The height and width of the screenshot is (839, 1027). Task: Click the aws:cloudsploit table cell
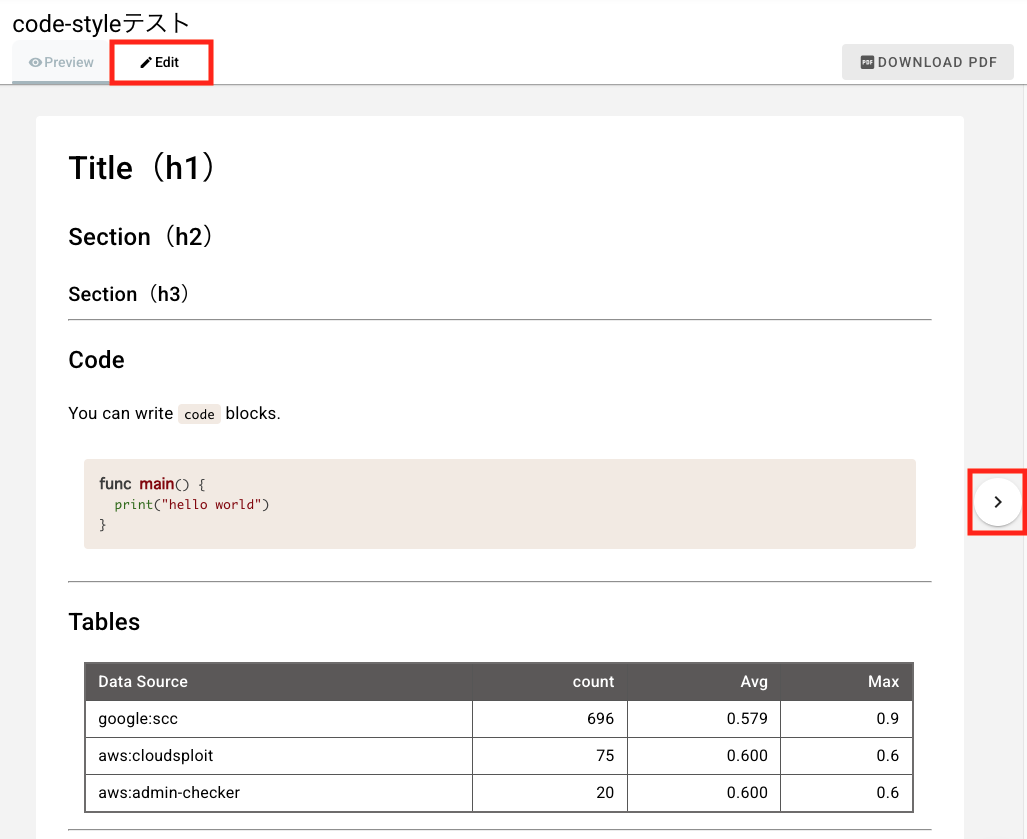coord(279,756)
